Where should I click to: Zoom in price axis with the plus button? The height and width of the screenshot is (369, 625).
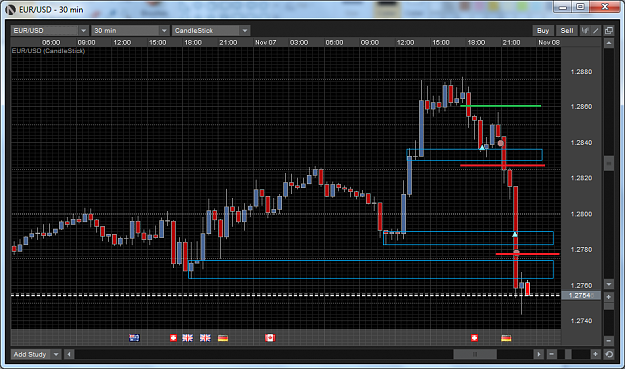coord(609,297)
